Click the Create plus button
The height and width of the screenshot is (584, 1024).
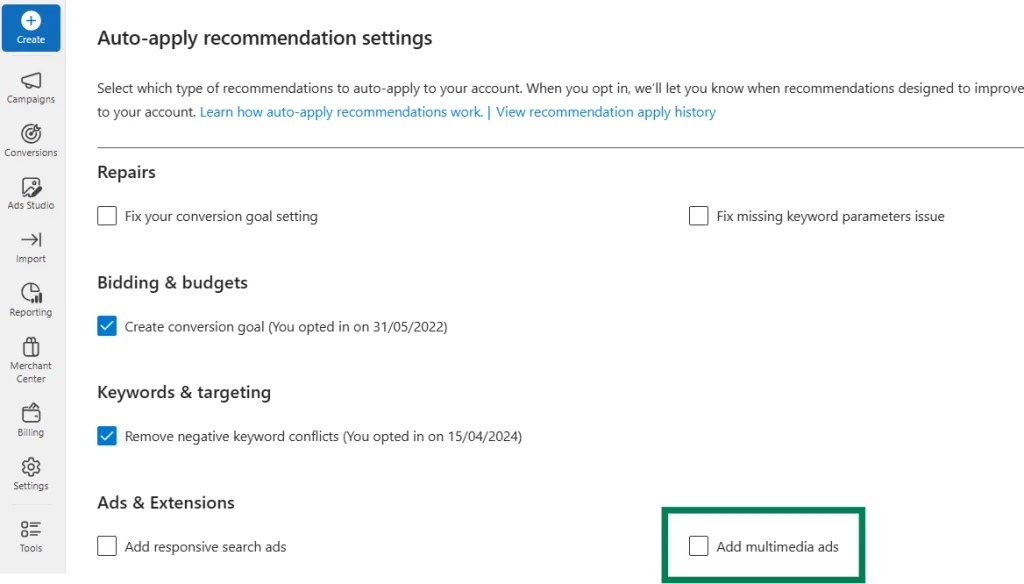pos(31,28)
